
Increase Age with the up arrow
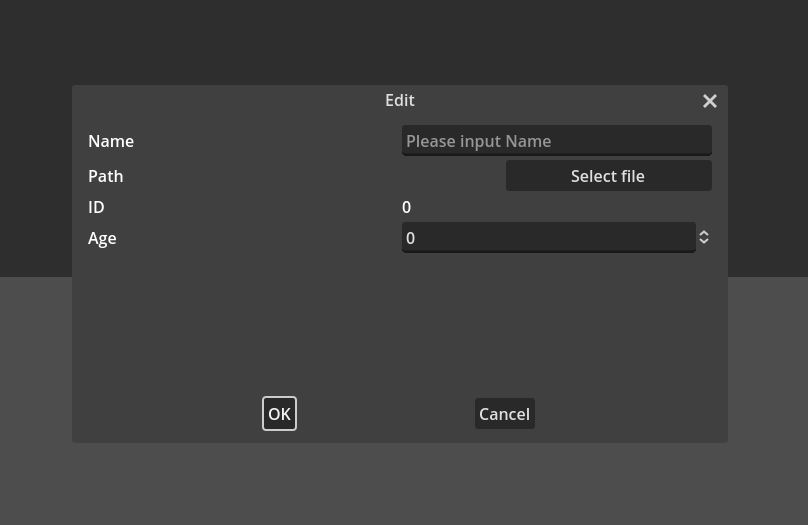click(704, 233)
